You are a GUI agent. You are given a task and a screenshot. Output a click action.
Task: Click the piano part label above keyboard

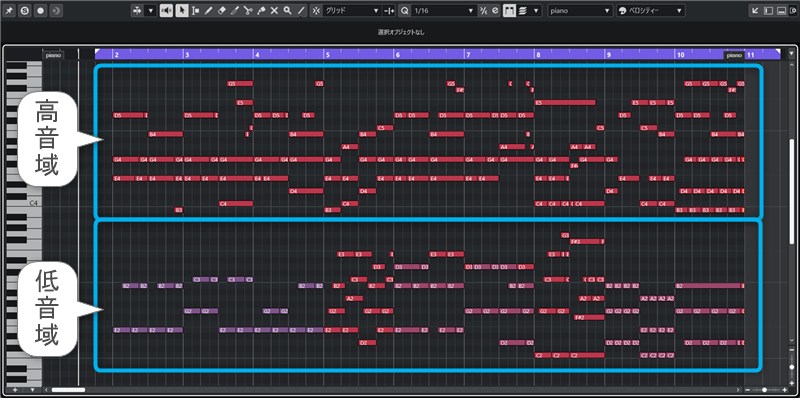point(53,55)
